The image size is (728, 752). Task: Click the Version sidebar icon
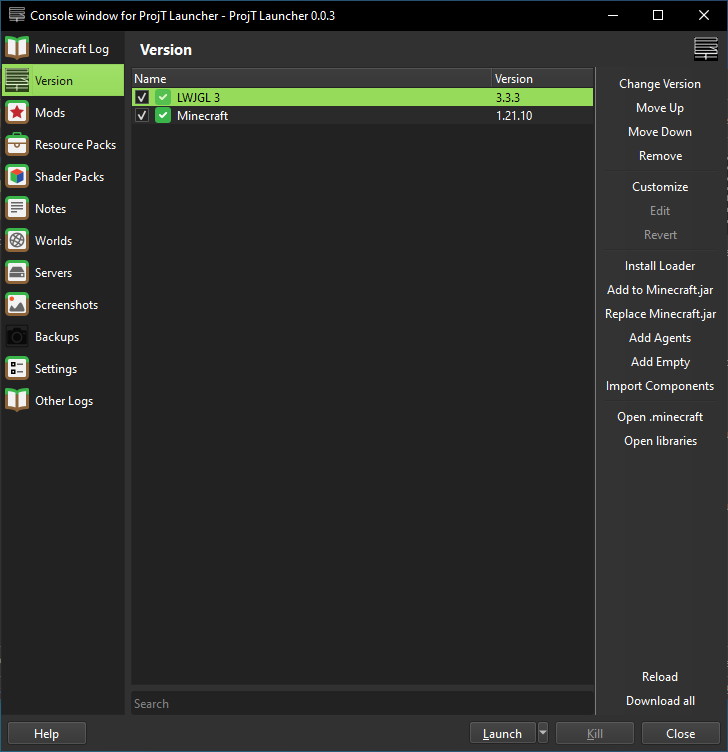[17, 81]
